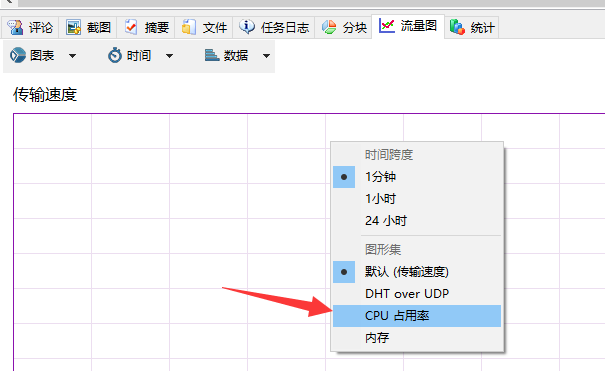Image resolution: width=605 pixels, height=371 pixels.
Task: Click the 摘要 checkmark document icon
Action: click(131, 27)
